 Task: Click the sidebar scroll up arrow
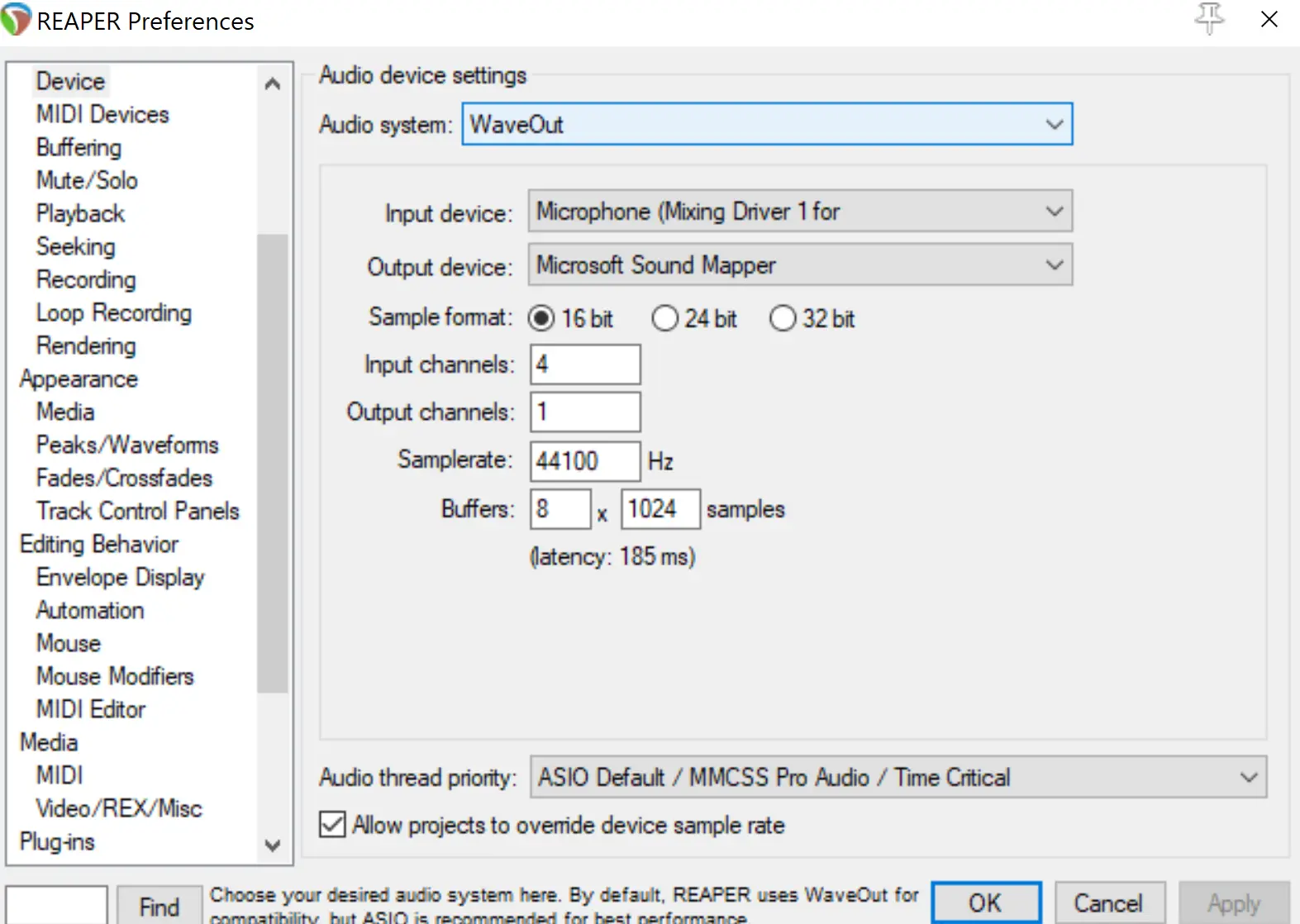[272, 84]
